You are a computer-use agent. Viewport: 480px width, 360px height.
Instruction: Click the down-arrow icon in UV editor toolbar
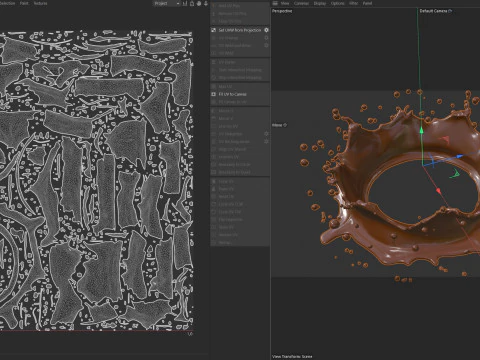coord(206,3)
